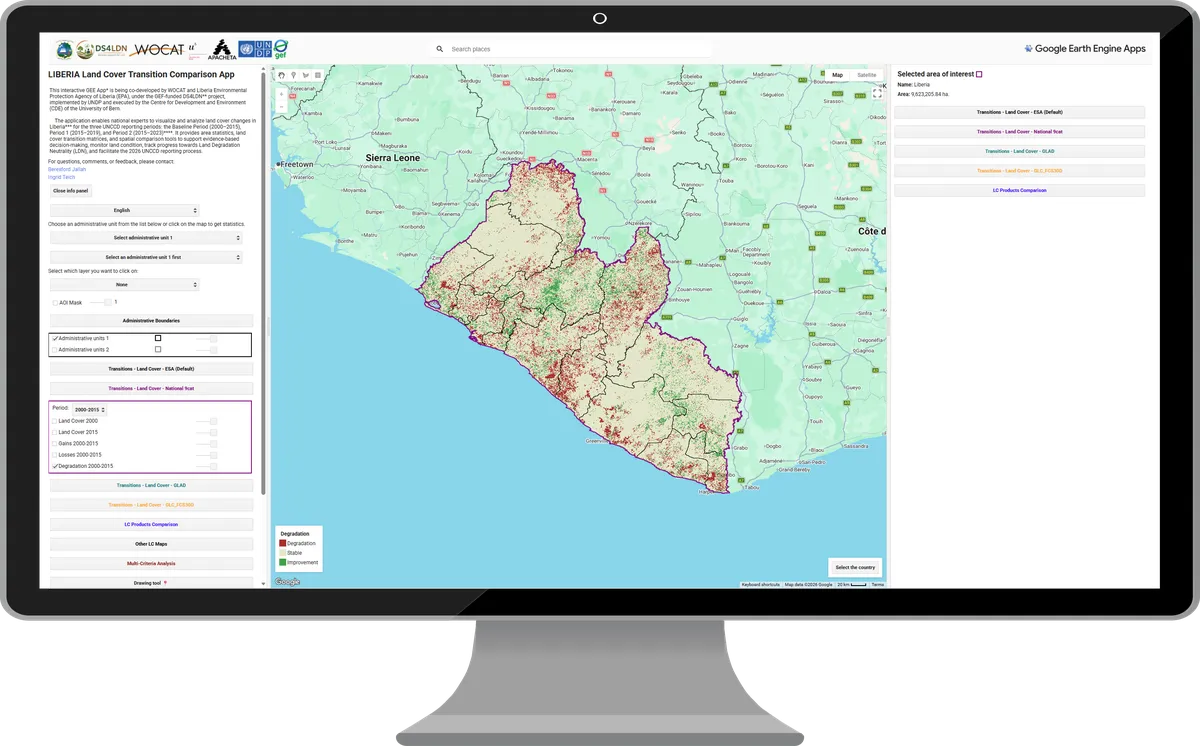Click the WOCAT logo in header

click(x=158, y=49)
